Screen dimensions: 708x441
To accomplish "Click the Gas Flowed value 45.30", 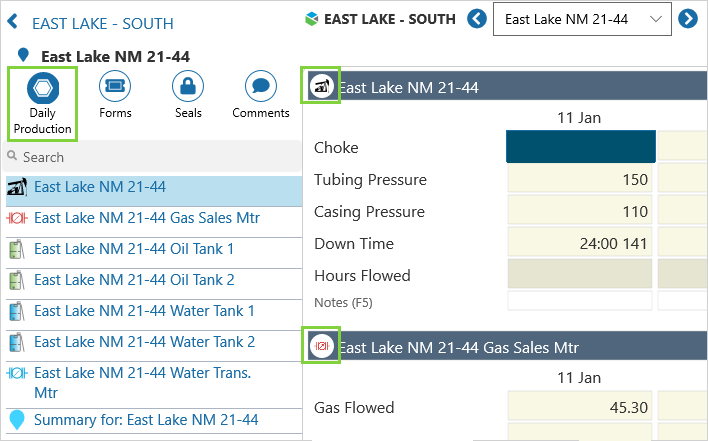I will [581, 407].
